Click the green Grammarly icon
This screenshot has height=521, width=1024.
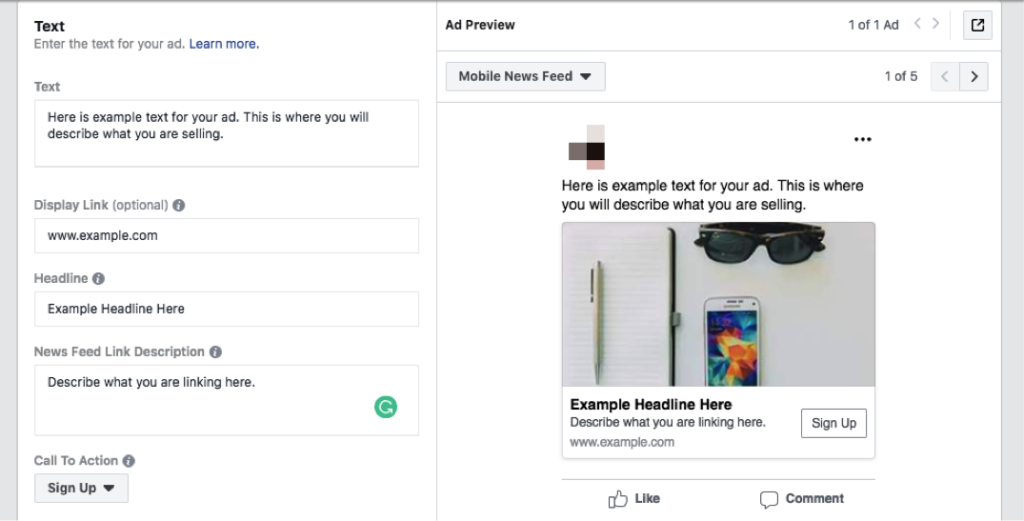coord(386,407)
